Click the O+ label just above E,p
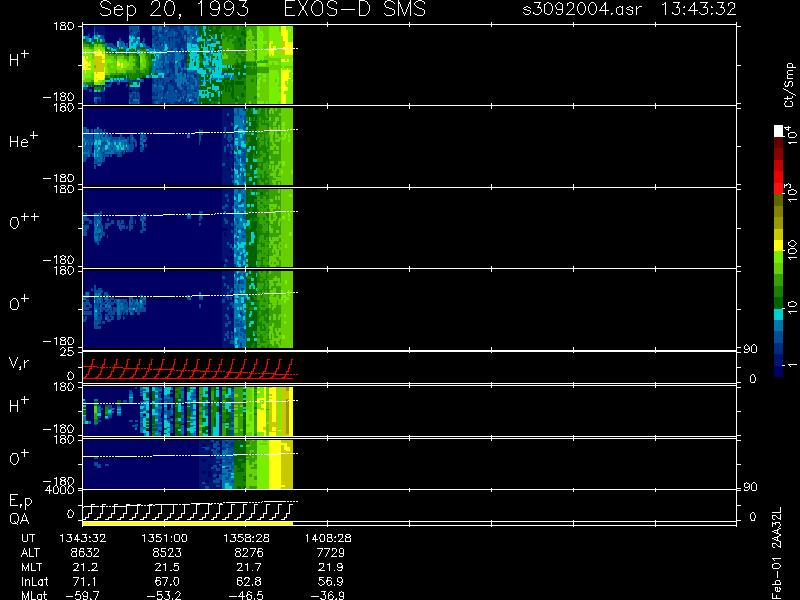 coord(19,458)
